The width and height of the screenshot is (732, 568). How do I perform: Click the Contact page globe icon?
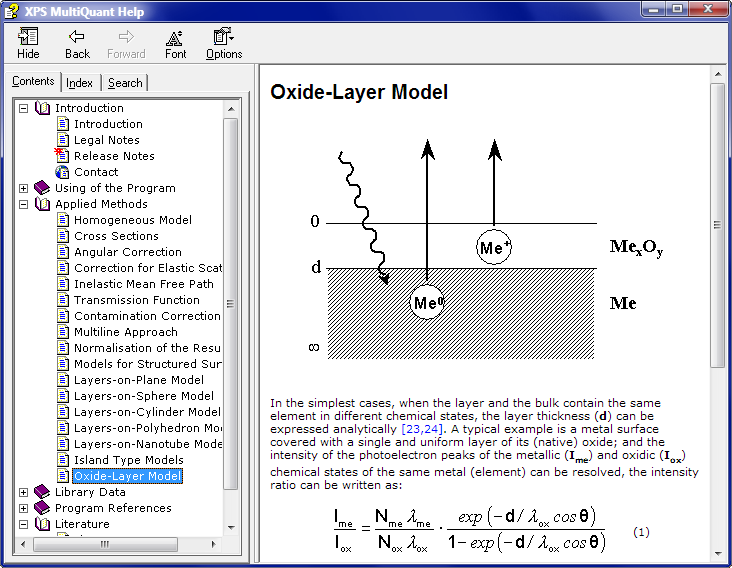point(63,172)
